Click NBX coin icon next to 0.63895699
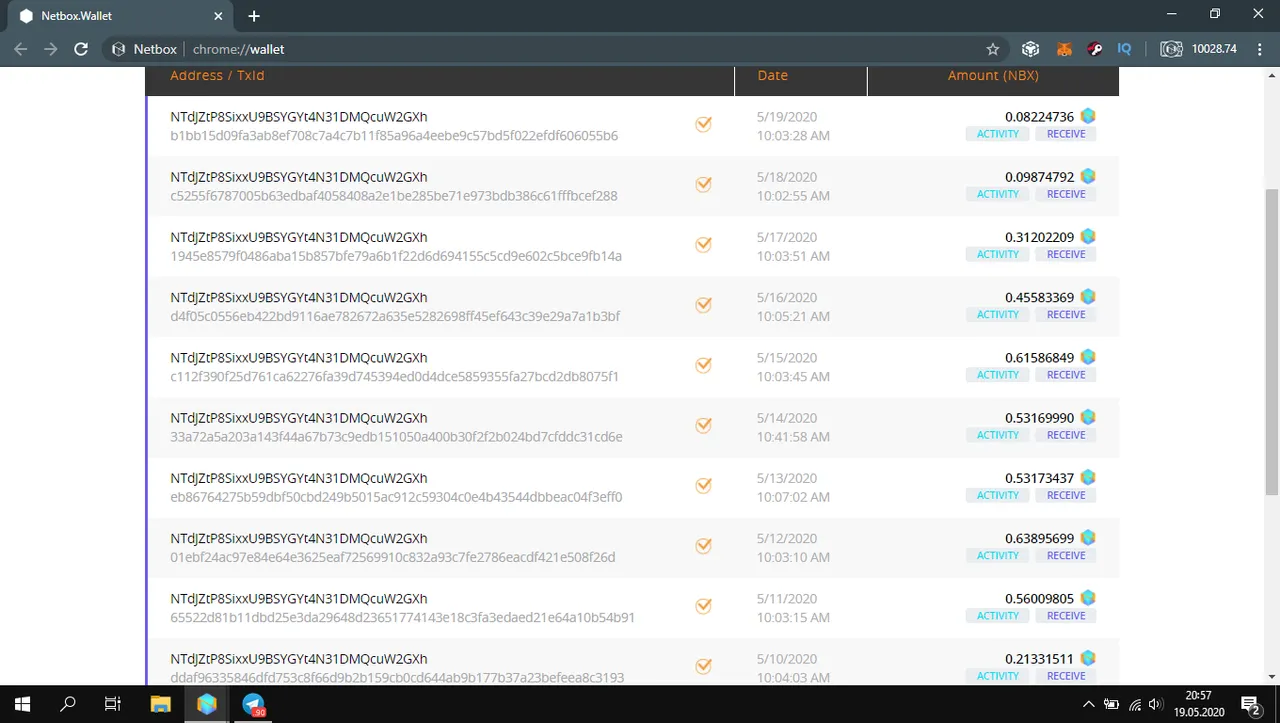The width and height of the screenshot is (1280, 723). pyautogui.click(x=1088, y=538)
